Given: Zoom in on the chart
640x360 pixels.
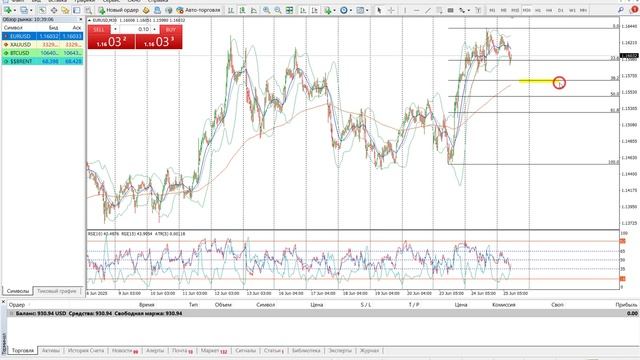Looking at the screenshot, I should point(267,10).
